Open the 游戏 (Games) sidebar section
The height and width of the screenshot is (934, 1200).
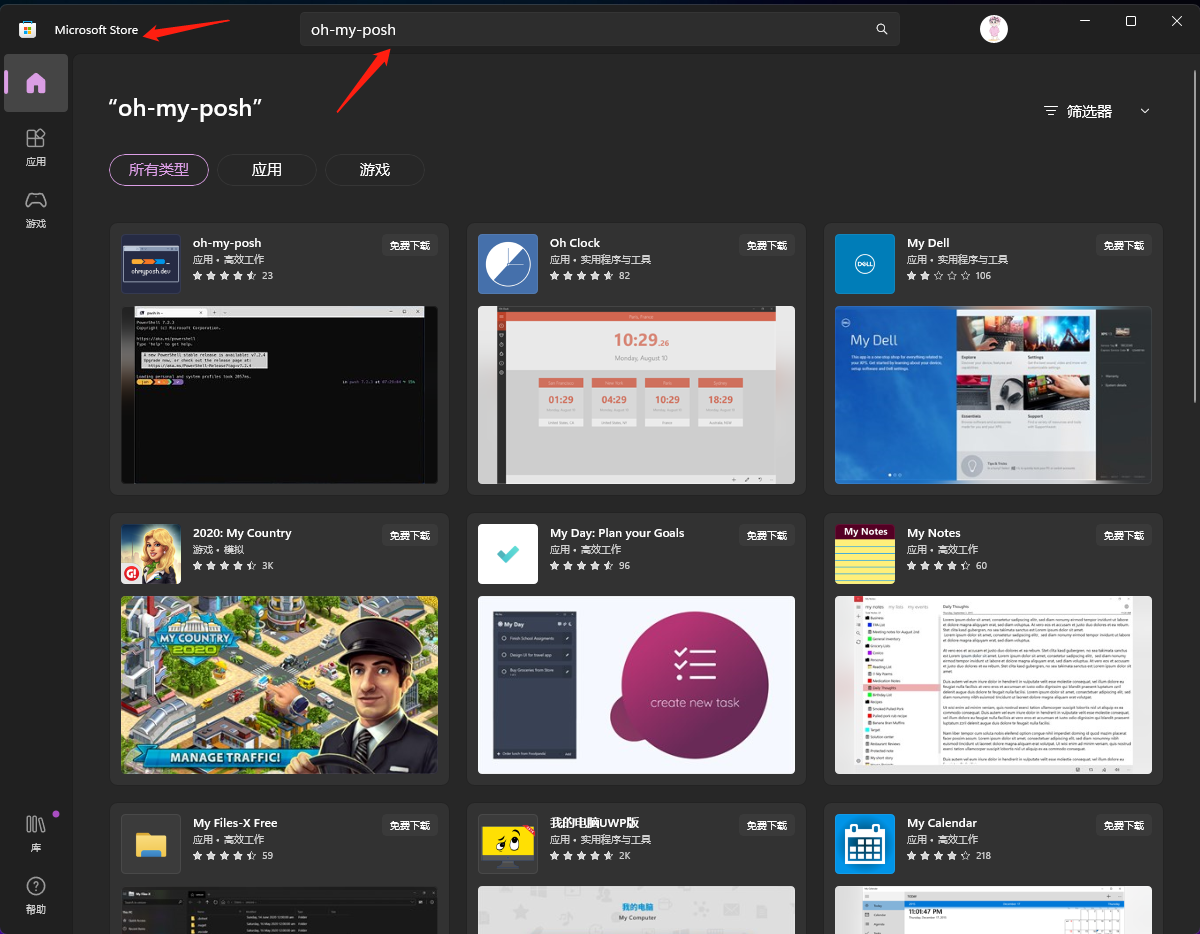point(36,208)
